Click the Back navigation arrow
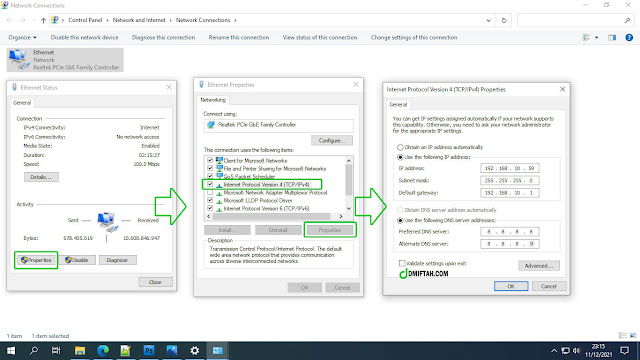 pyautogui.click(x=9, y=20)
